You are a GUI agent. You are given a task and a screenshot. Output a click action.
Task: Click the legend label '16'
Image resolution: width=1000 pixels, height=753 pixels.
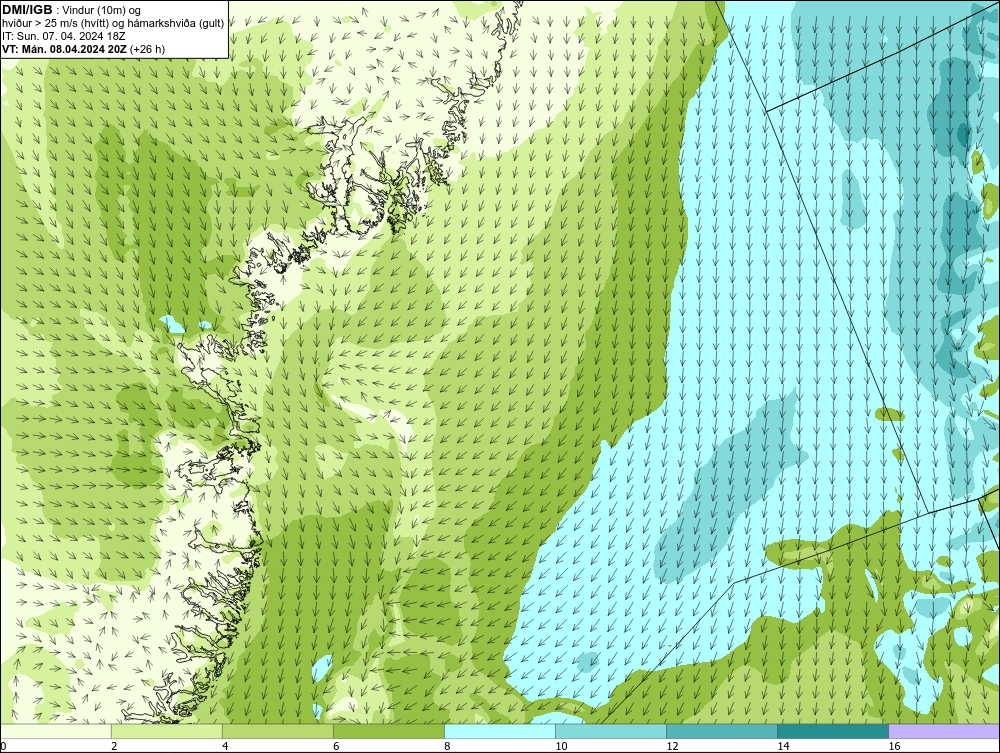point(893,746)
